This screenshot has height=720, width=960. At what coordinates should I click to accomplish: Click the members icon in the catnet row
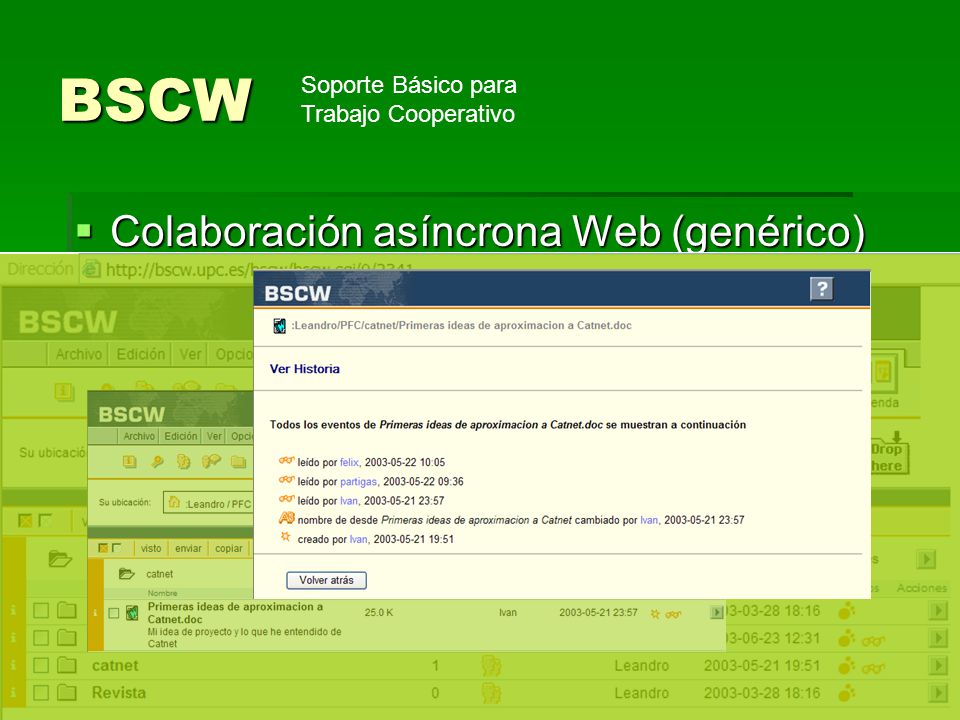491,666
